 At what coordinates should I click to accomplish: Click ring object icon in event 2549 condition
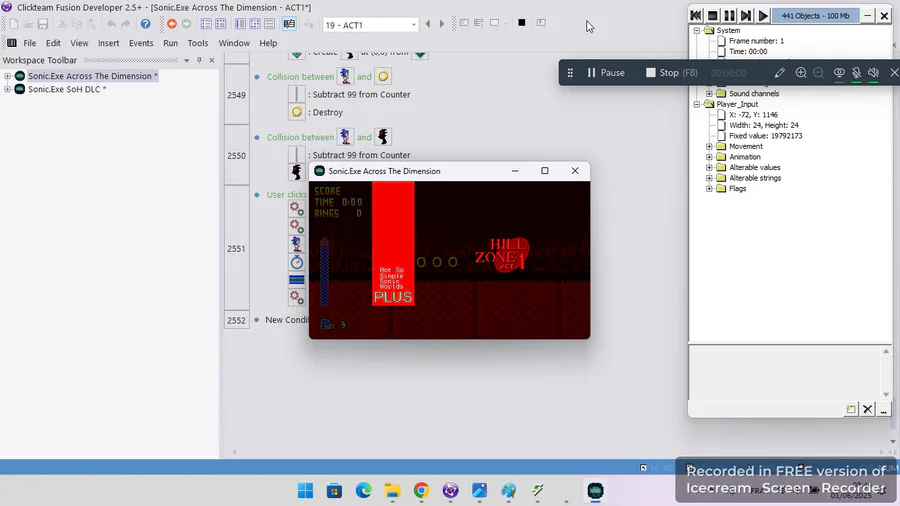[383, 76]
